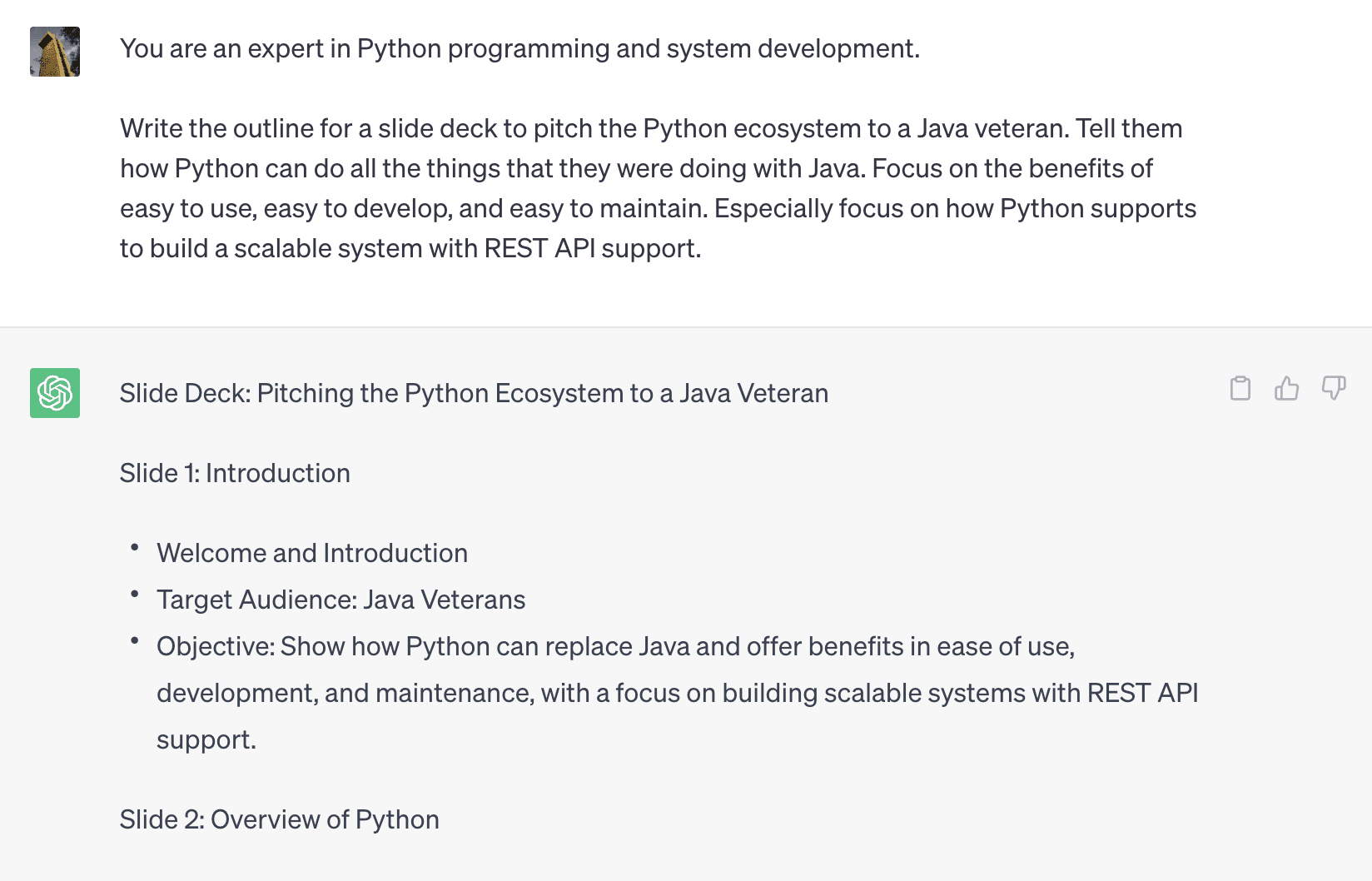This screenshot has width=1372, height=881.
Task: Click the 'Slide Deck: Pitching the Python Ecosystem' title
Action: point(474,393)
